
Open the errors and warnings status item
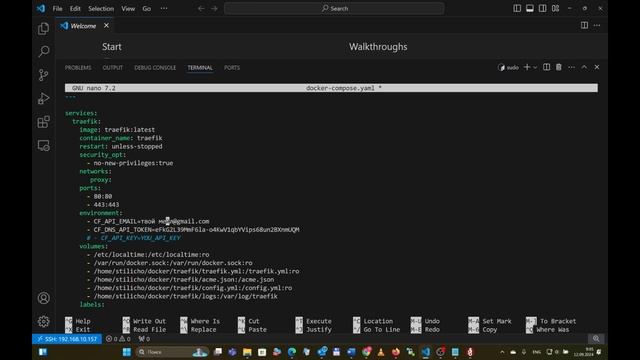click(x=118, y=339)
